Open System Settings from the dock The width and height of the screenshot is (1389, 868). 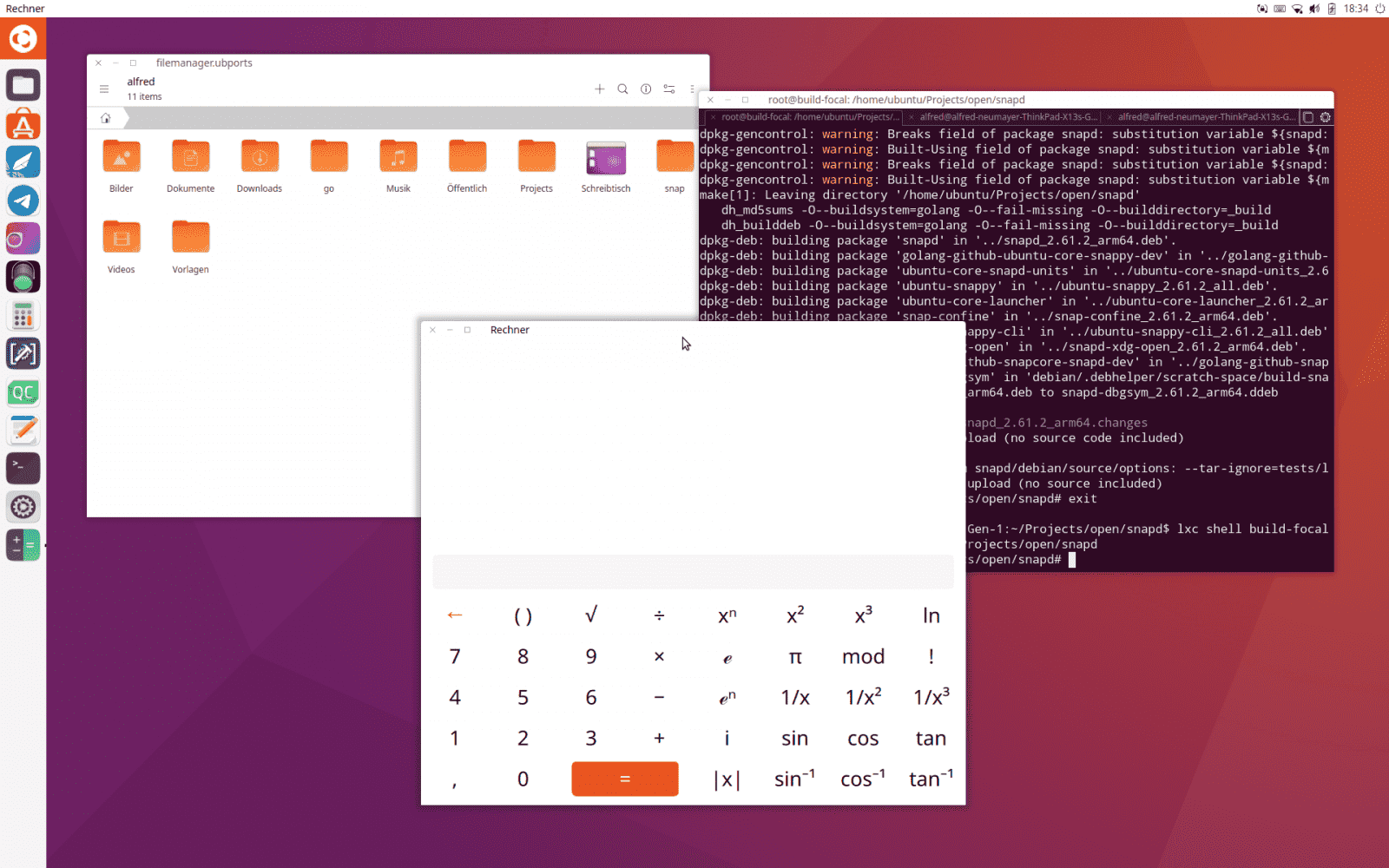pos(23,506)
